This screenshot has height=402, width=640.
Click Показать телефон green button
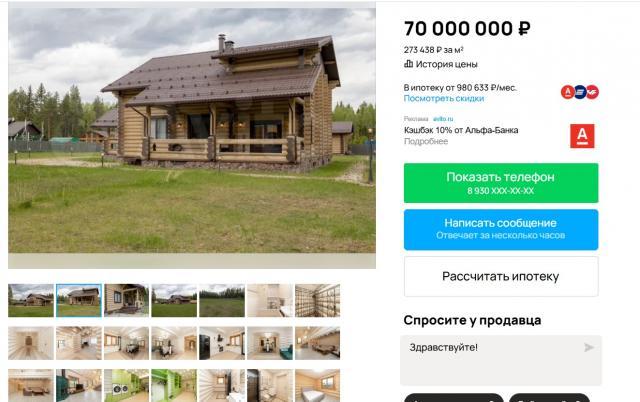(x=501, y=183)
